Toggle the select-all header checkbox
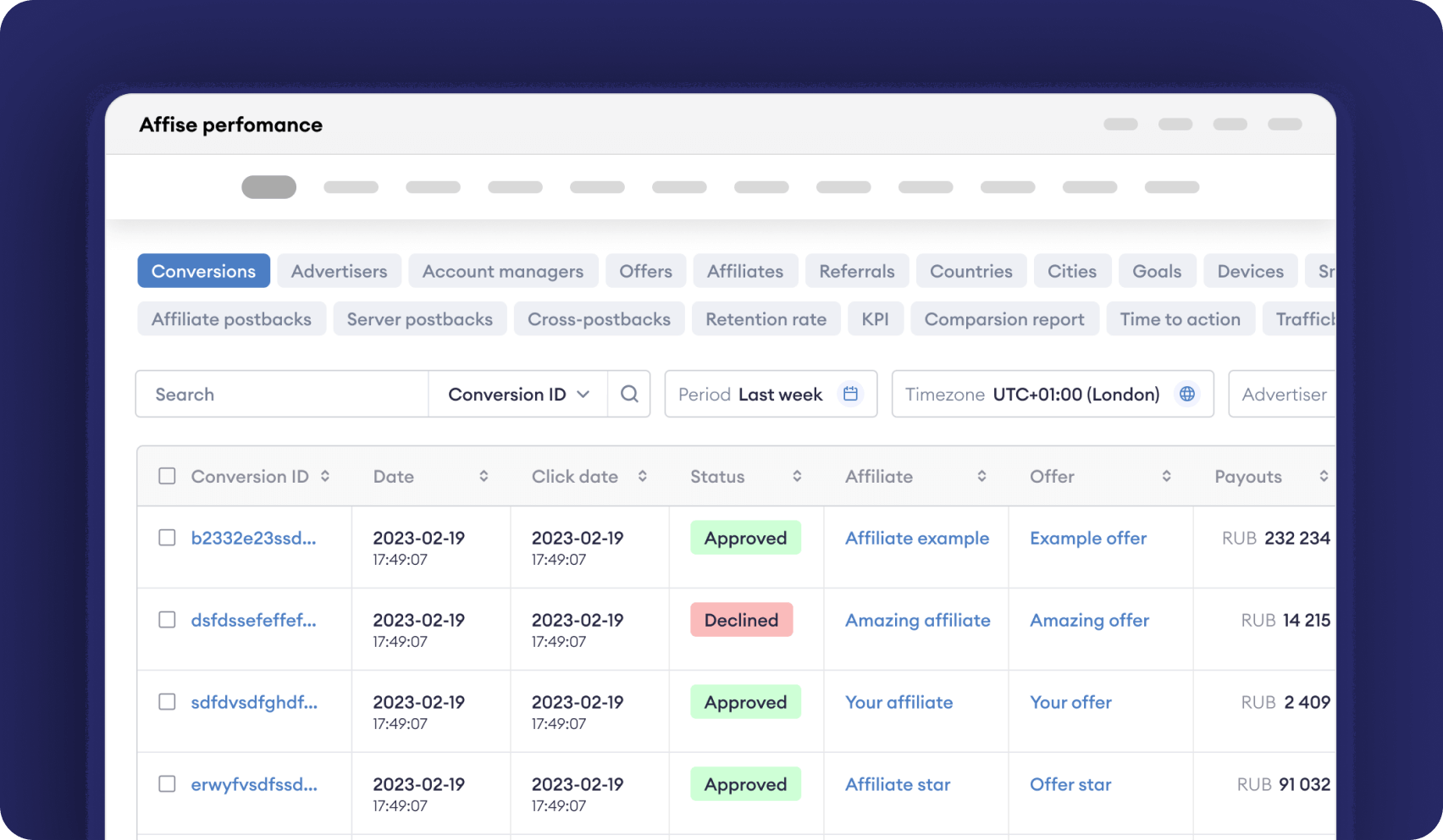Viewport: 1443px width, 840px height. [x=168, y=476]
